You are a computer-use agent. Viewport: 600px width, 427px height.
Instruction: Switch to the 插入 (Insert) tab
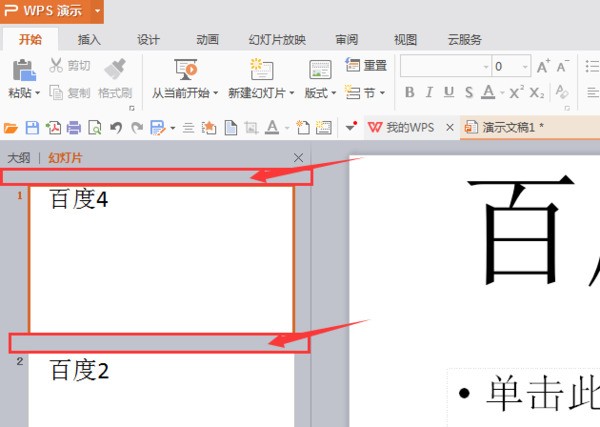(89, 39)
